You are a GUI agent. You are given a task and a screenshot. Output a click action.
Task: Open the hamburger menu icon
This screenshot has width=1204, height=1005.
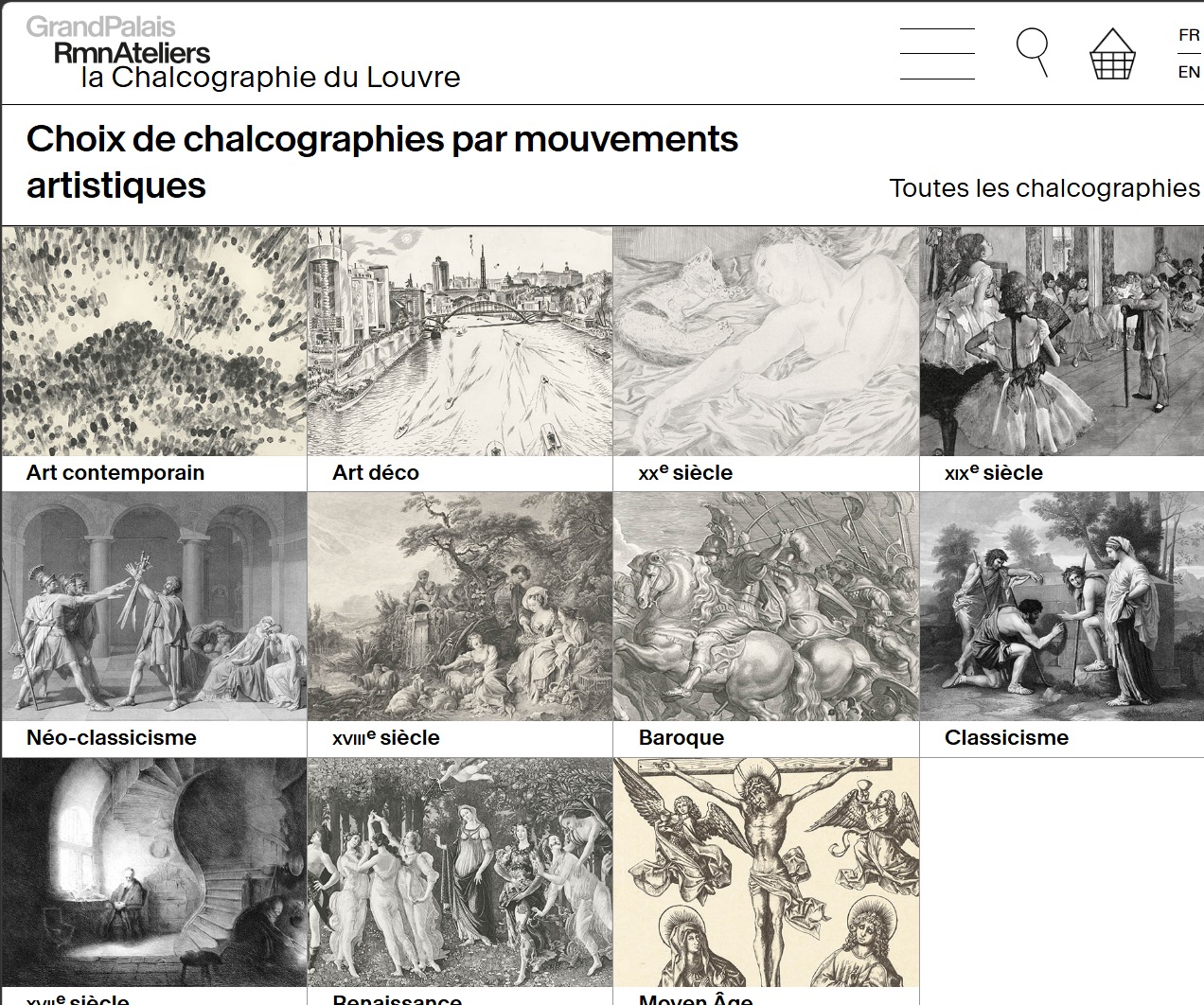937,54
